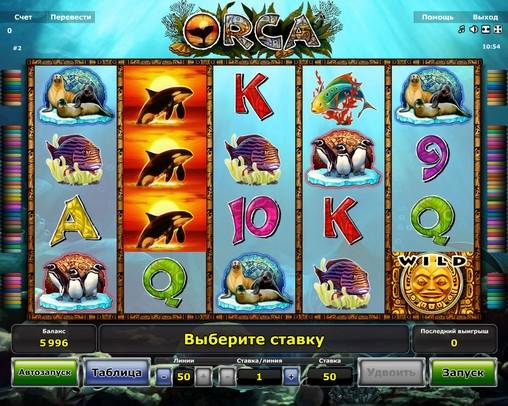Click the Перевести transfer button
This screenshot has width=508, height=406.
(x=71, y=17)
